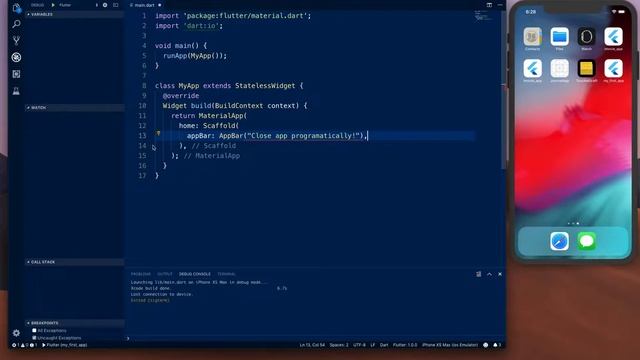Change LF end-of-line sequence
640x360 pixels.
coord(373,345)
